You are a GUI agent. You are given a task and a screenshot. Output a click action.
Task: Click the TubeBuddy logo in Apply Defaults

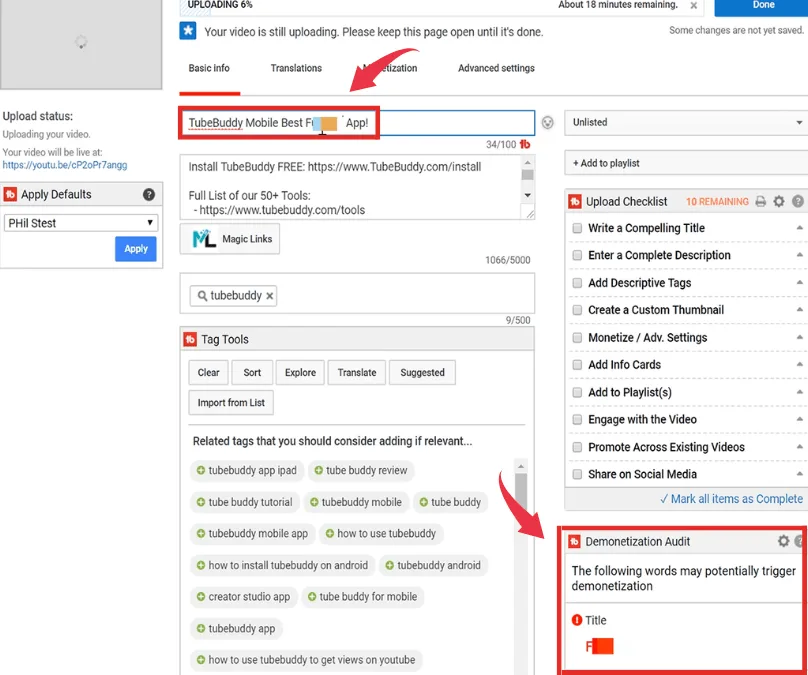tap(10, 194)
